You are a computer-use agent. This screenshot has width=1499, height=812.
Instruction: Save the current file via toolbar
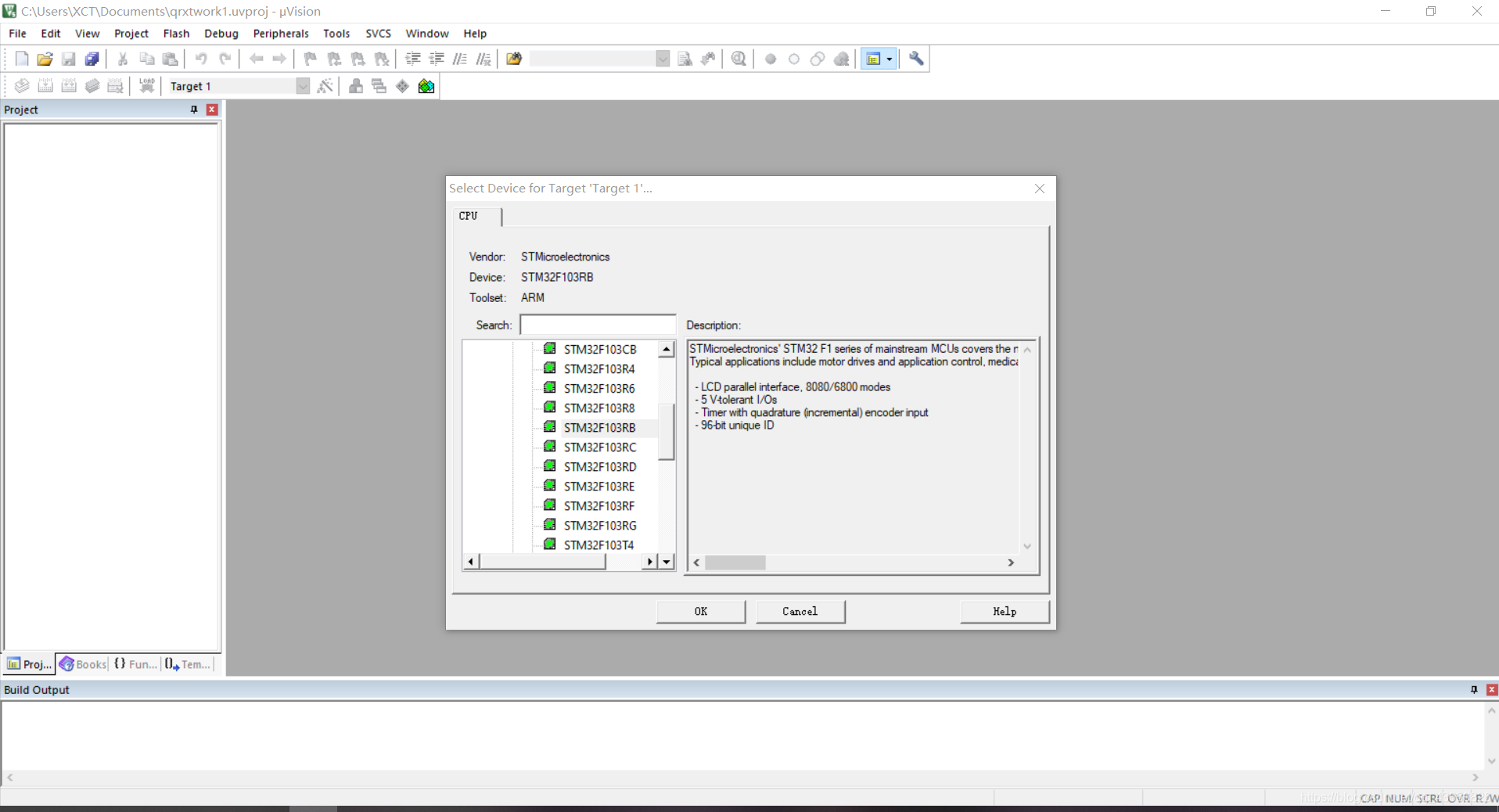69,59
